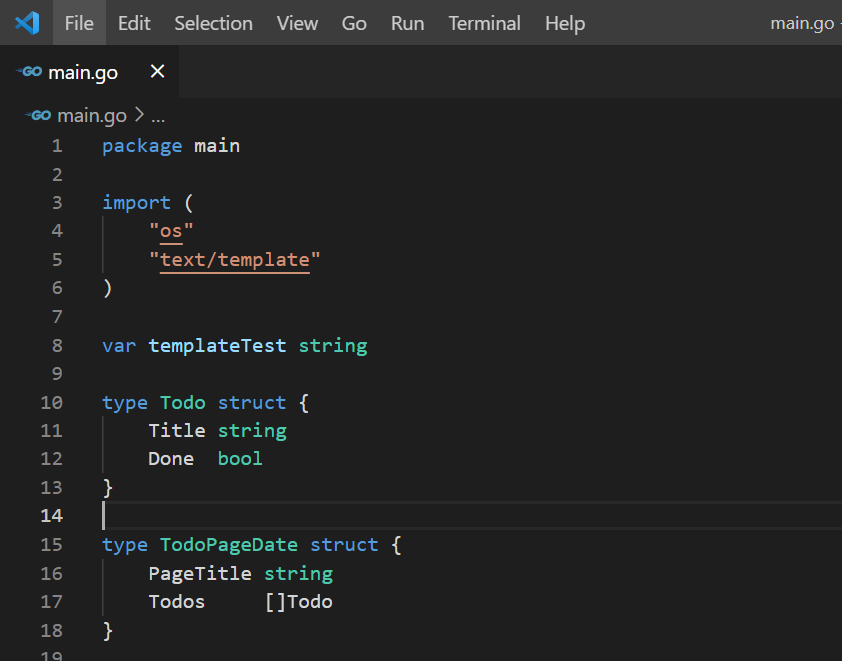The image size is (842, 661).
Task: Click the "Done" field name
Action: (x=171, y=459)
